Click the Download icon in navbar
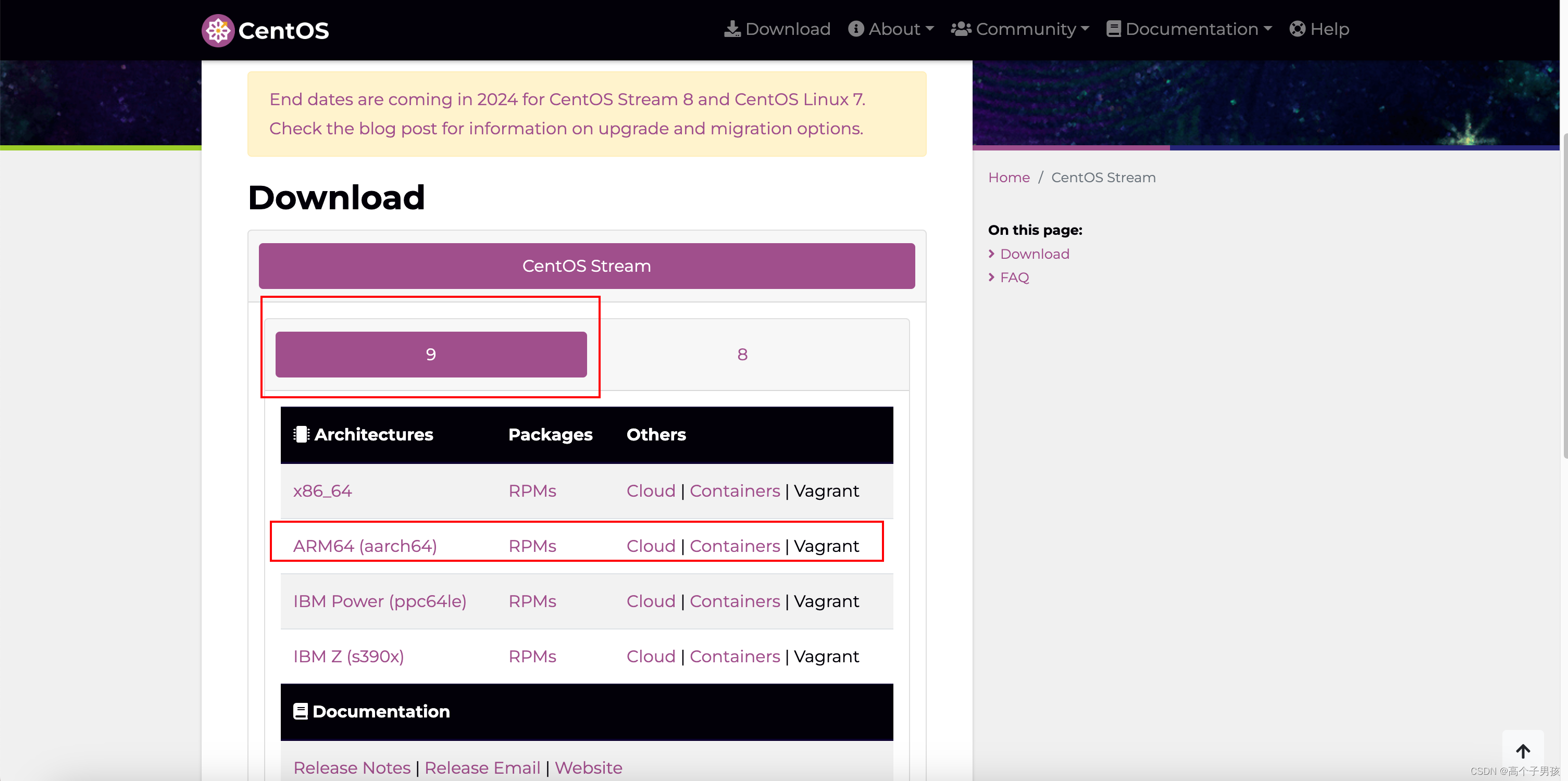Viewport: 1568px width, 781px height. click(x=732, y=29)
